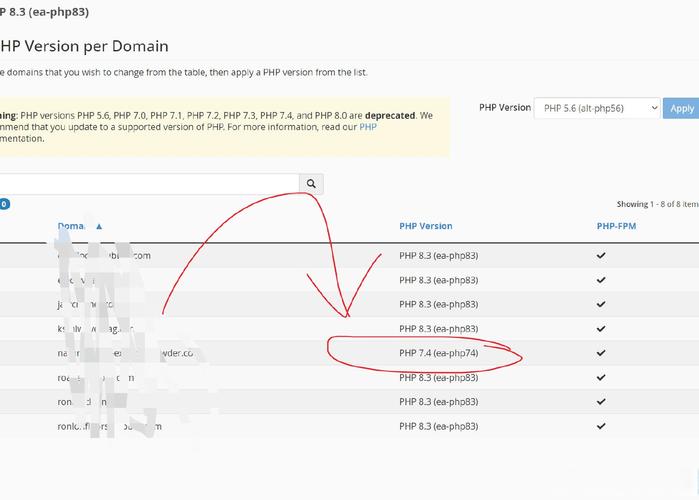The height and width of the screenshot is (500, 699).
Task: Click the PHP-FPM checkmark in the third row
Action: point(601,304)
